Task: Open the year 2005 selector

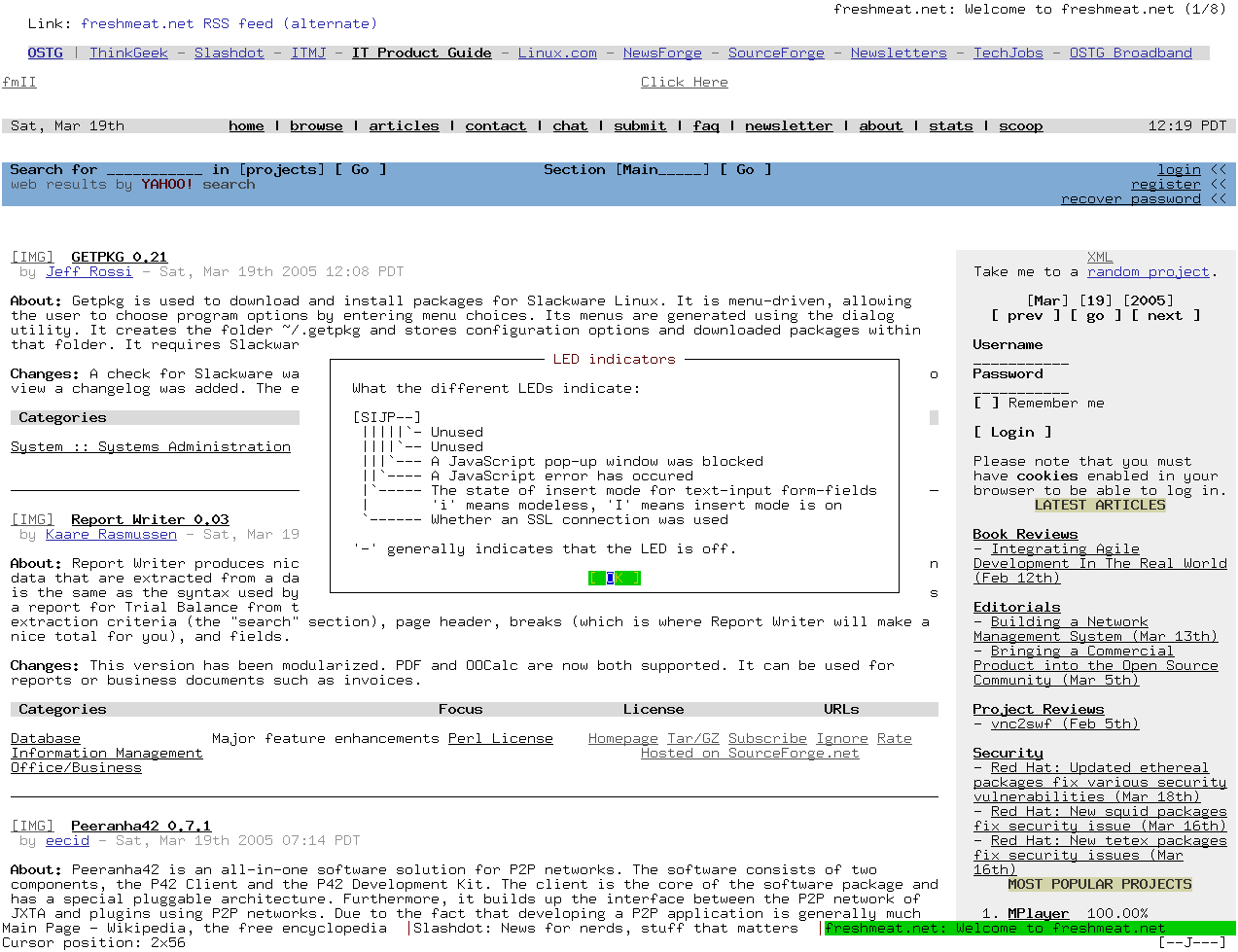Action: point(1148,300)
